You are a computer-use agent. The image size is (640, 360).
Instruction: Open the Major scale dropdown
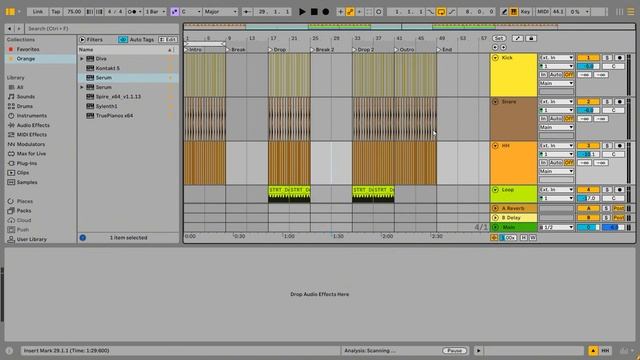pos(220,12)
